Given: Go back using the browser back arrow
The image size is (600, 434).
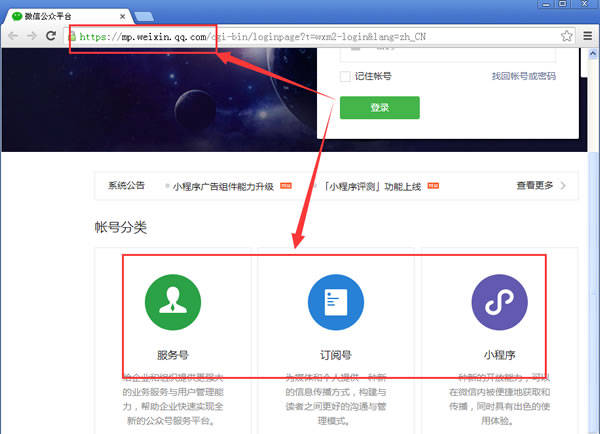Looking at the screenshot, I should [x=13, y=36].
